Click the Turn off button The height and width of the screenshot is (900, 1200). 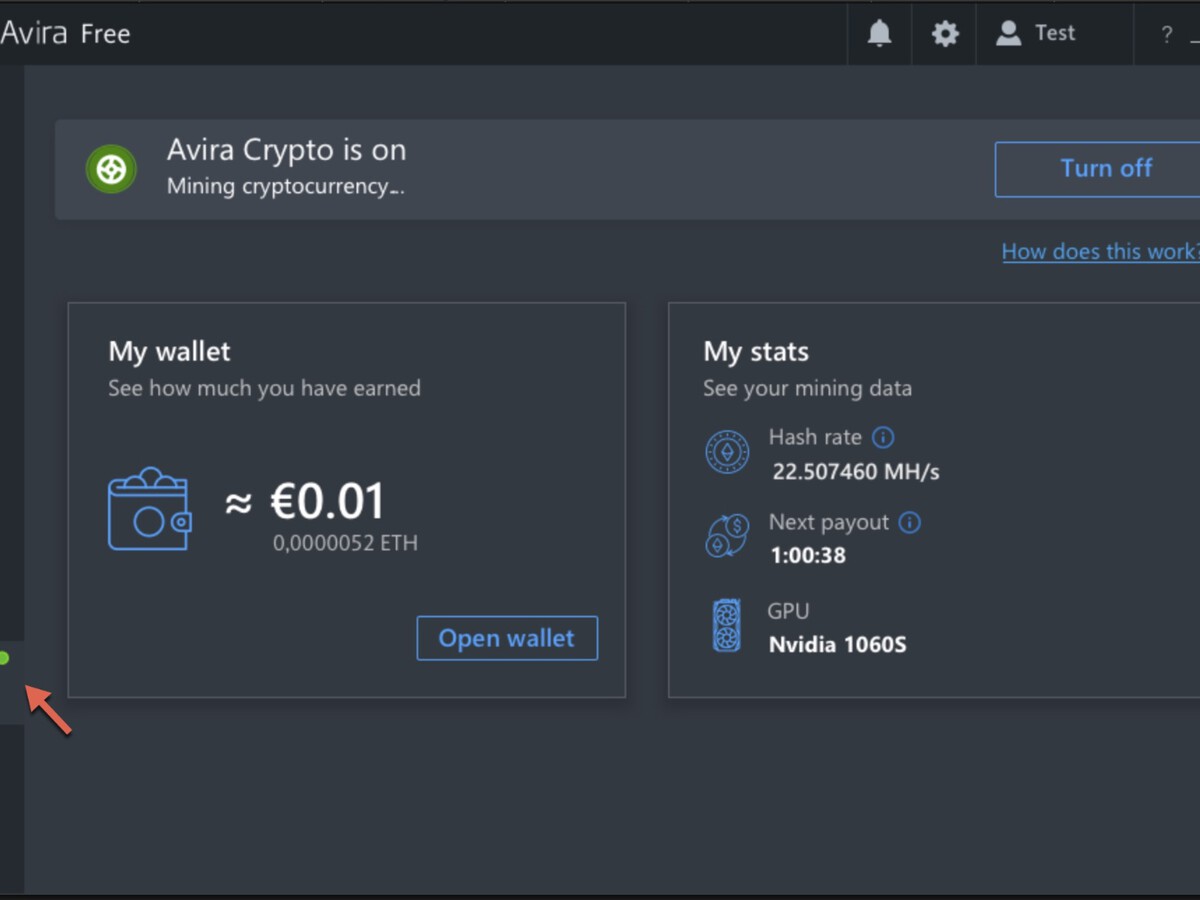pyautogui.click(x=1106, y=169)
